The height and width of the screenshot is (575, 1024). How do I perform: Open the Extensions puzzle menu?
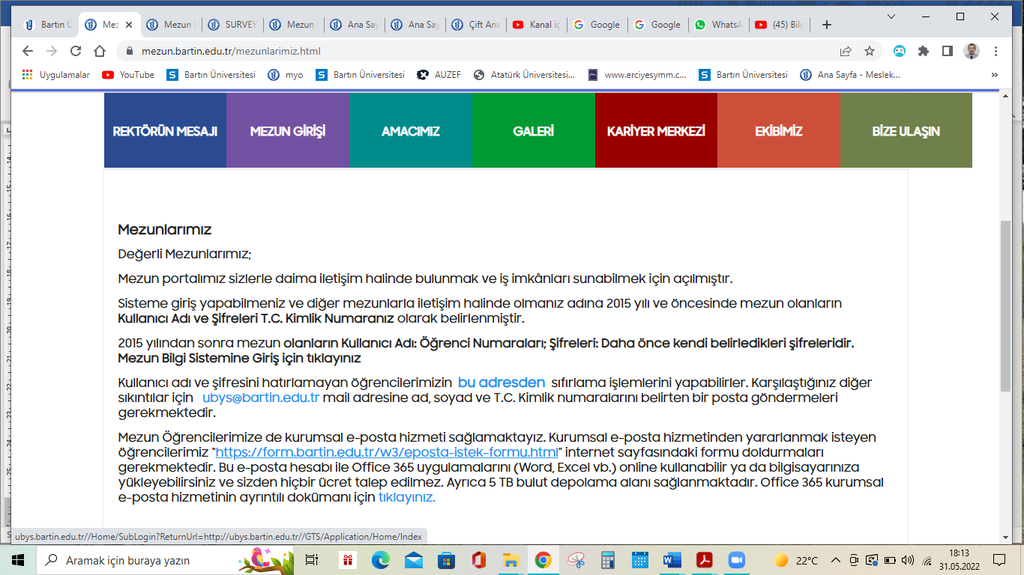[x=923, y=51]
